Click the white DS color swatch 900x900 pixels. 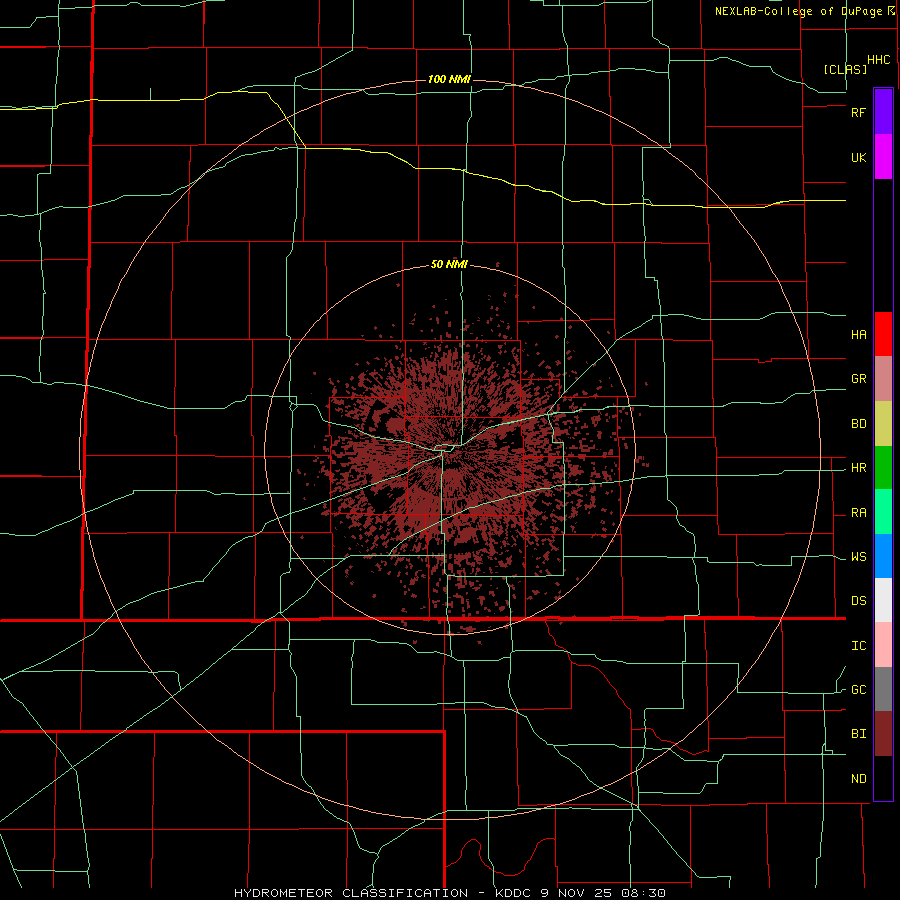point(883,600)
